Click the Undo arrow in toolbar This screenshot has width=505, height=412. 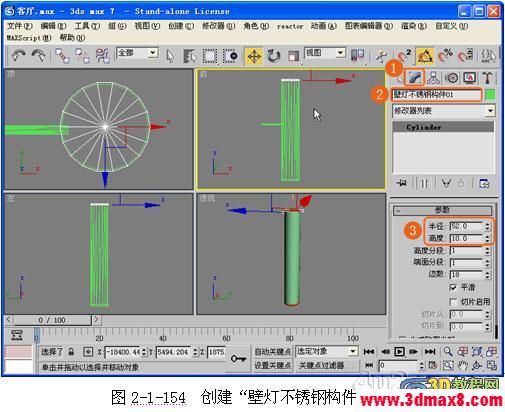[19, 55]
